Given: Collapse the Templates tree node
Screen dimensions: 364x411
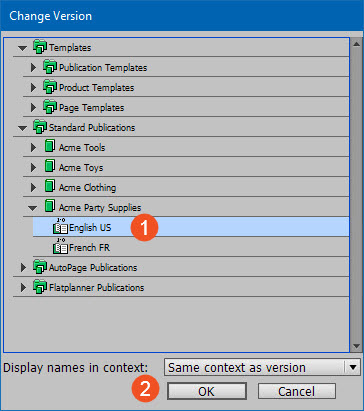Looking at the screenshot, I should [22, 48].
